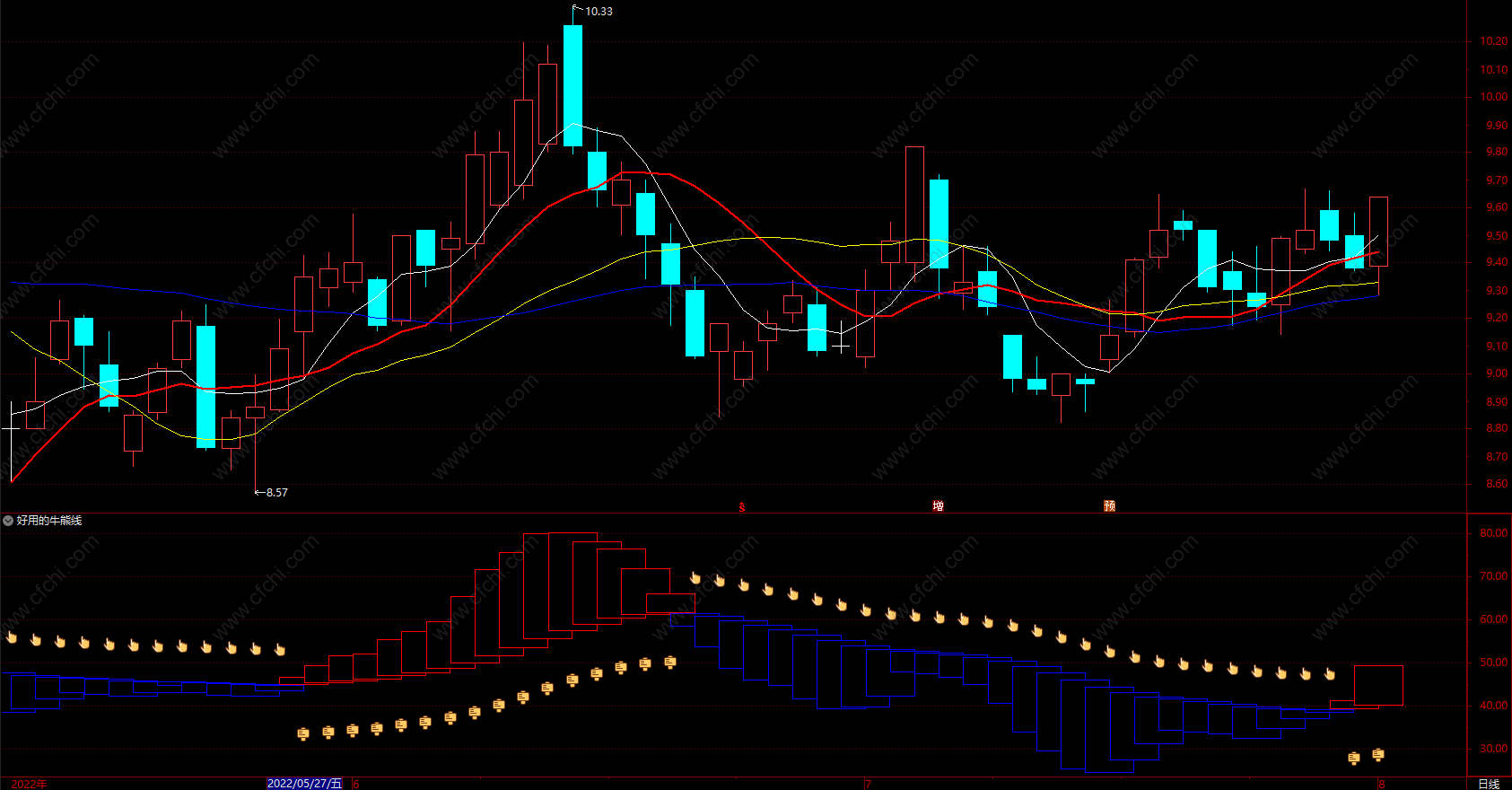Click the 10.33 high price label
This screenshot has height=790, width=1512.
[x=599, y=12]
